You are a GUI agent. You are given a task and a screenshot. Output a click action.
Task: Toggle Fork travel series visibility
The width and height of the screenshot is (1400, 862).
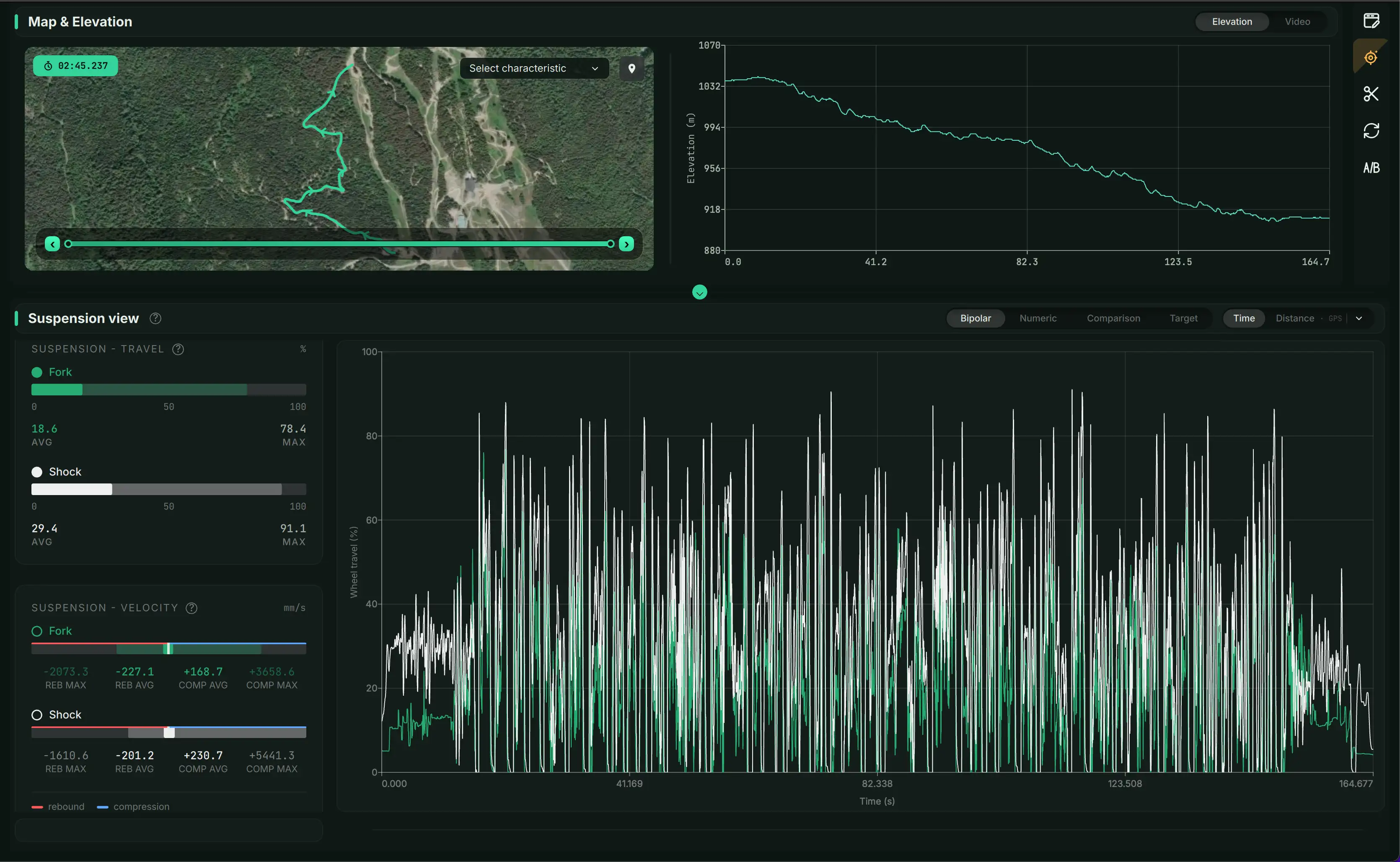pyautogui.click(x=37, y=372)
